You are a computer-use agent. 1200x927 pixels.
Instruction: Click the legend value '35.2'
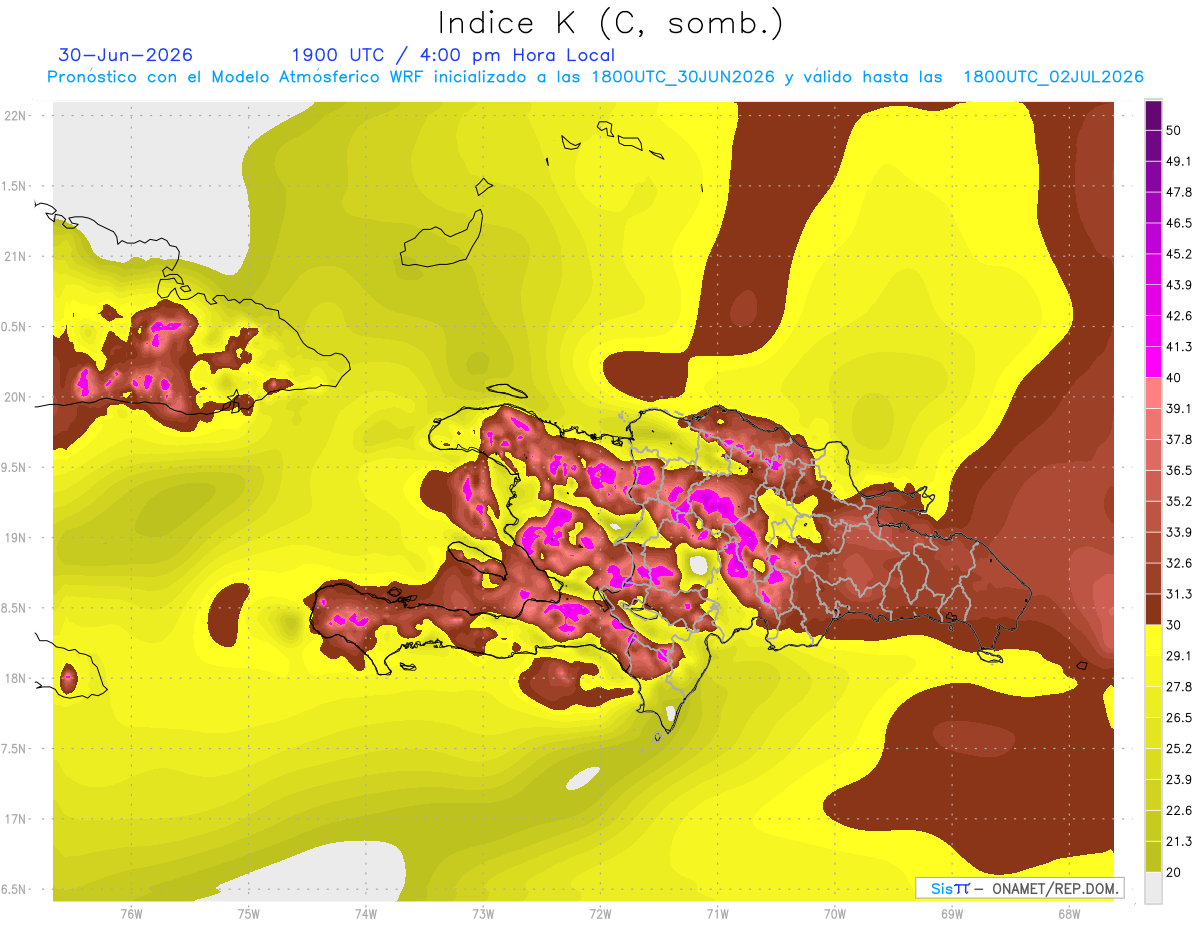(1179, 501)
